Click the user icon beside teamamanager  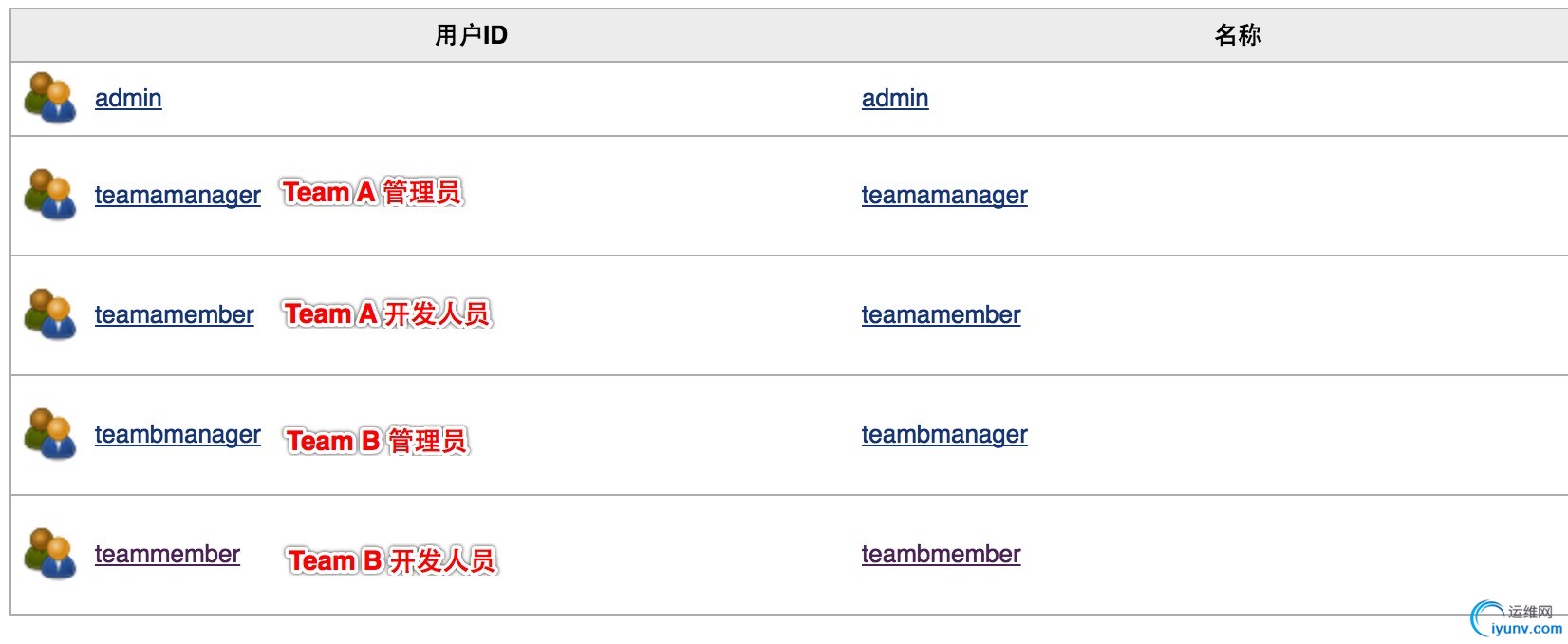pos(50,195)
